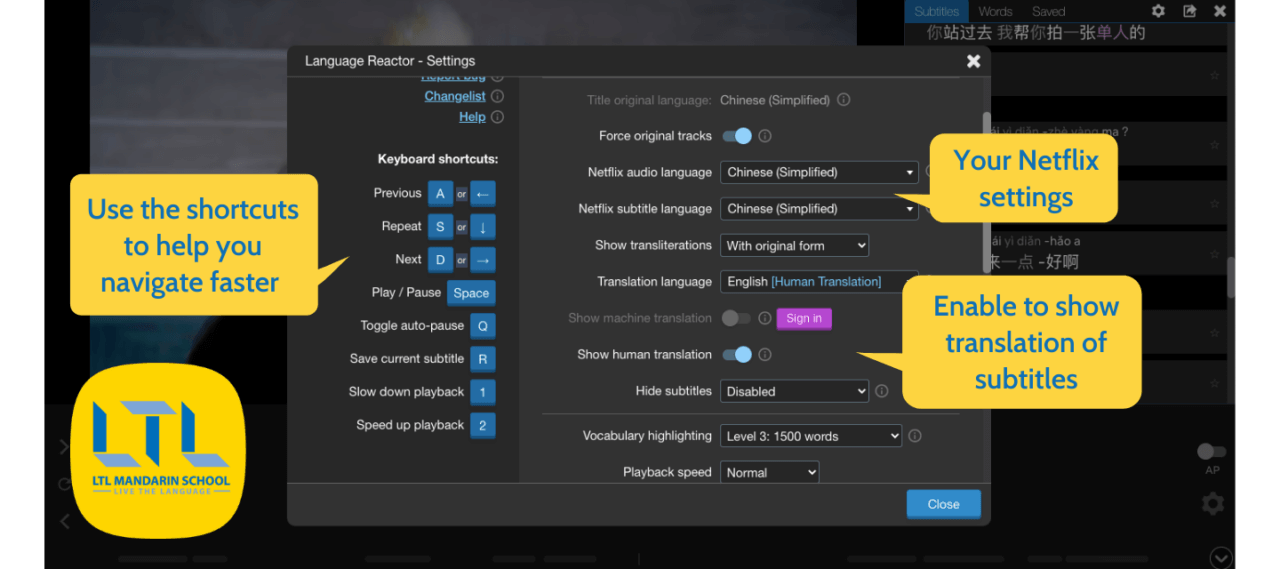The height and width of the screenshot is (569, 1280).
Task: Click info icon beside machine translation toggle
Action: 765,318
